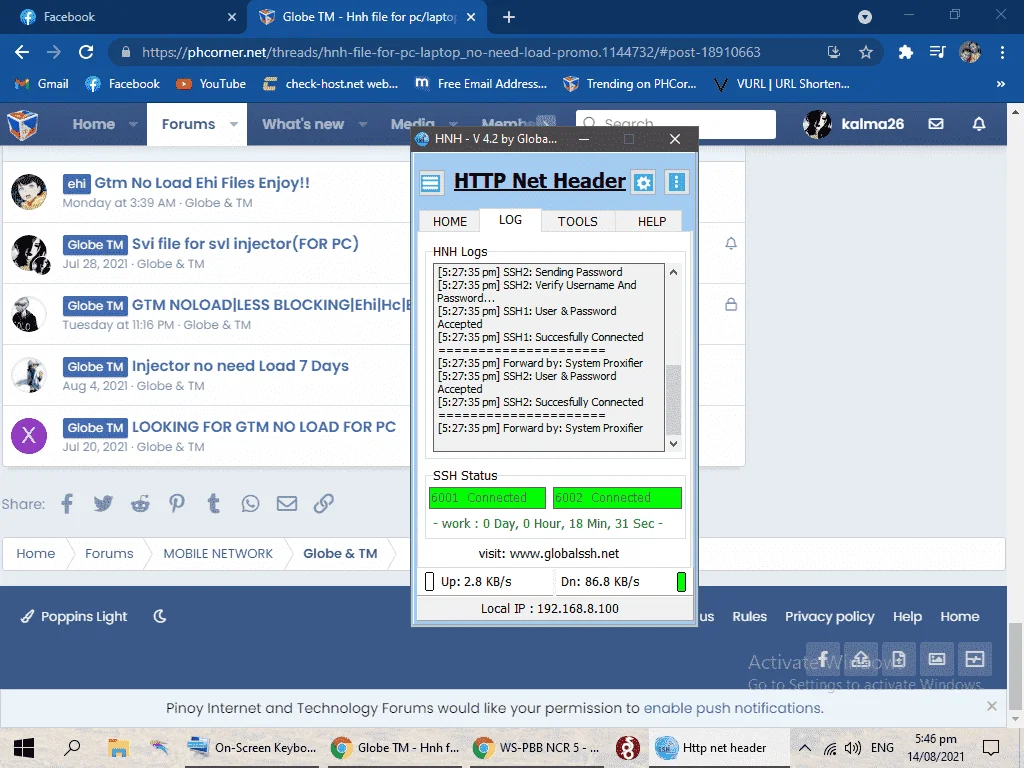Copy thread link icon

pyautogui.click(x=324, y=504)
